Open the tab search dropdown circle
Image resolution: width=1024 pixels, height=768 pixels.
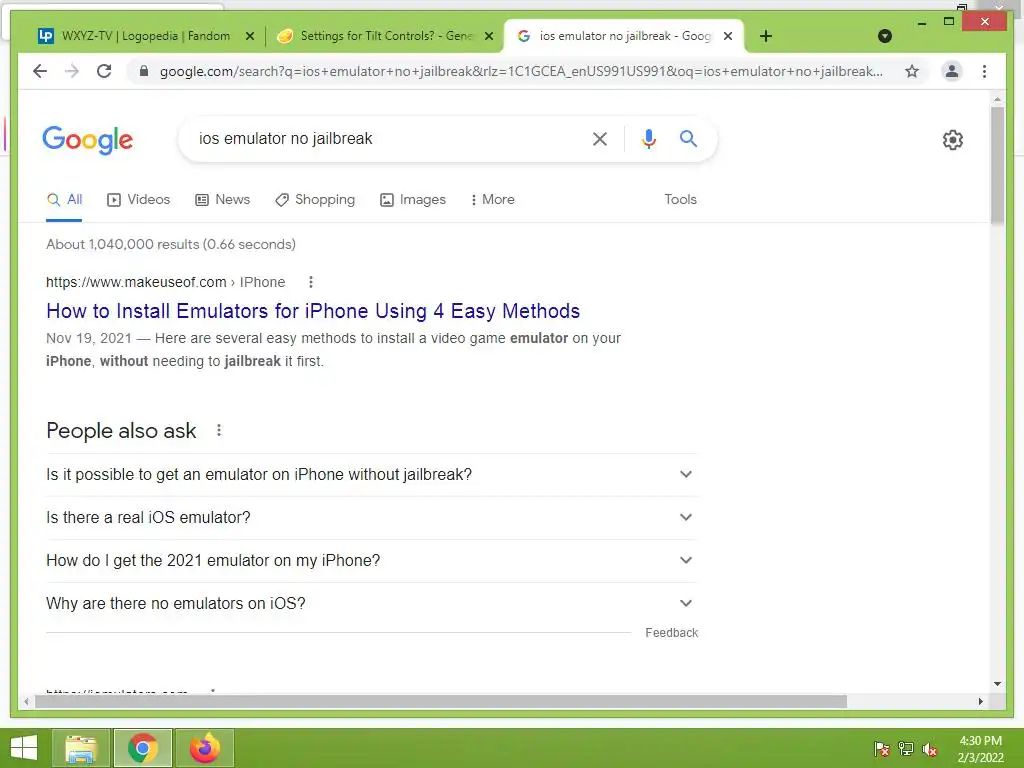pyautogui.click(x=885, y=36)
